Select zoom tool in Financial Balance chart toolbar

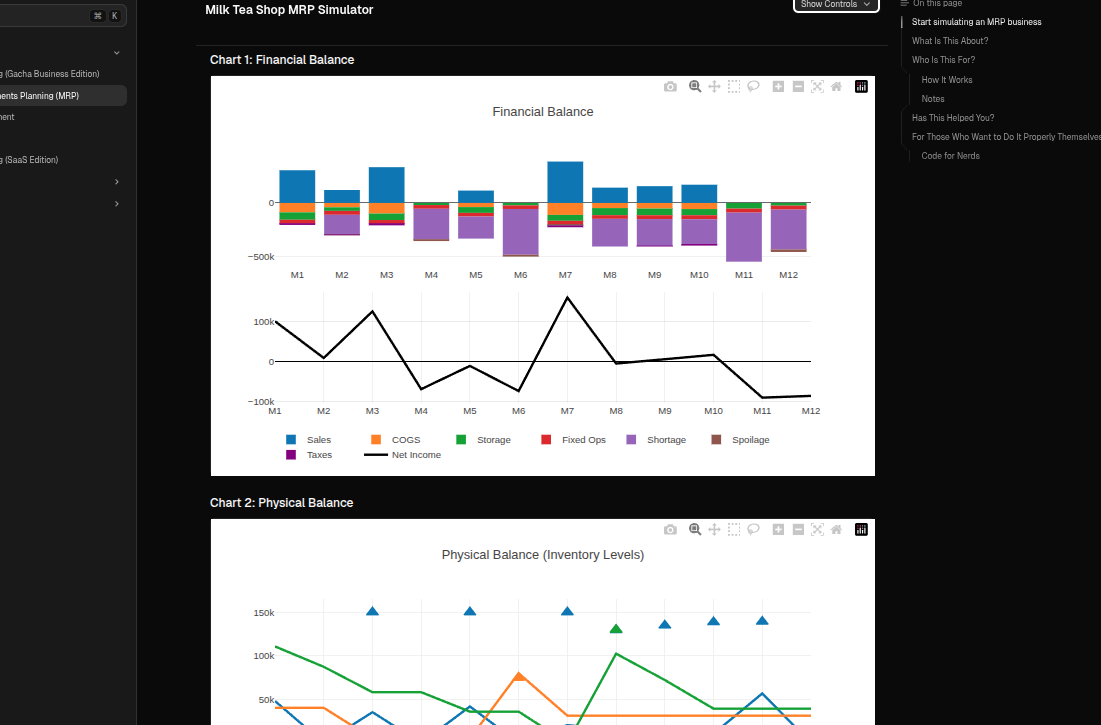coord(695,87)
